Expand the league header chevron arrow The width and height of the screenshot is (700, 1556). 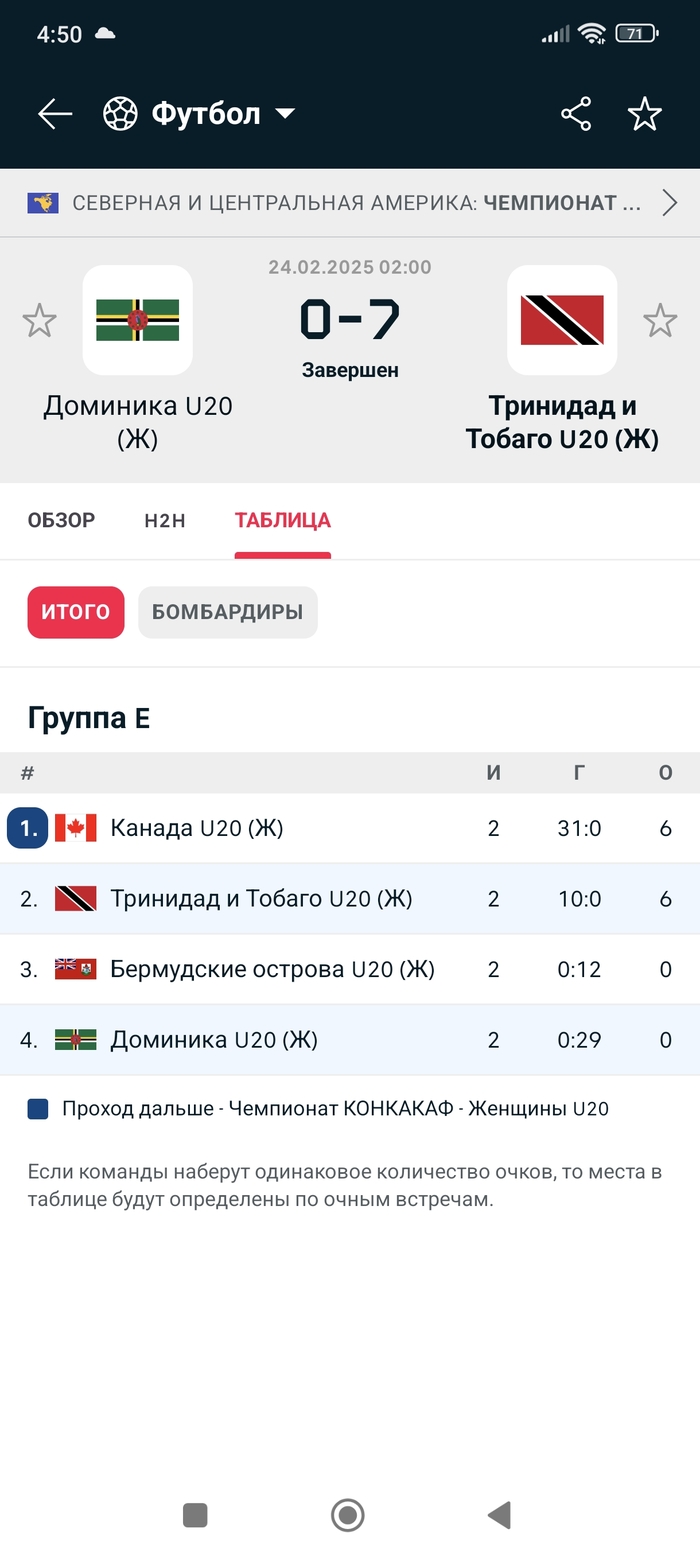point(670,204)
